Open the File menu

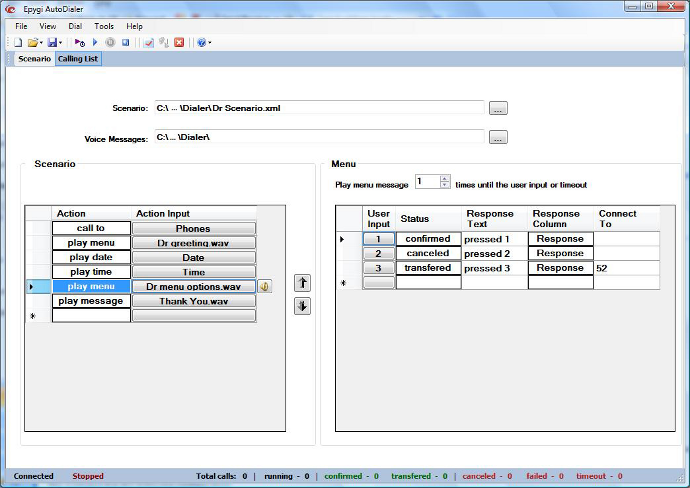coord(21,26)
